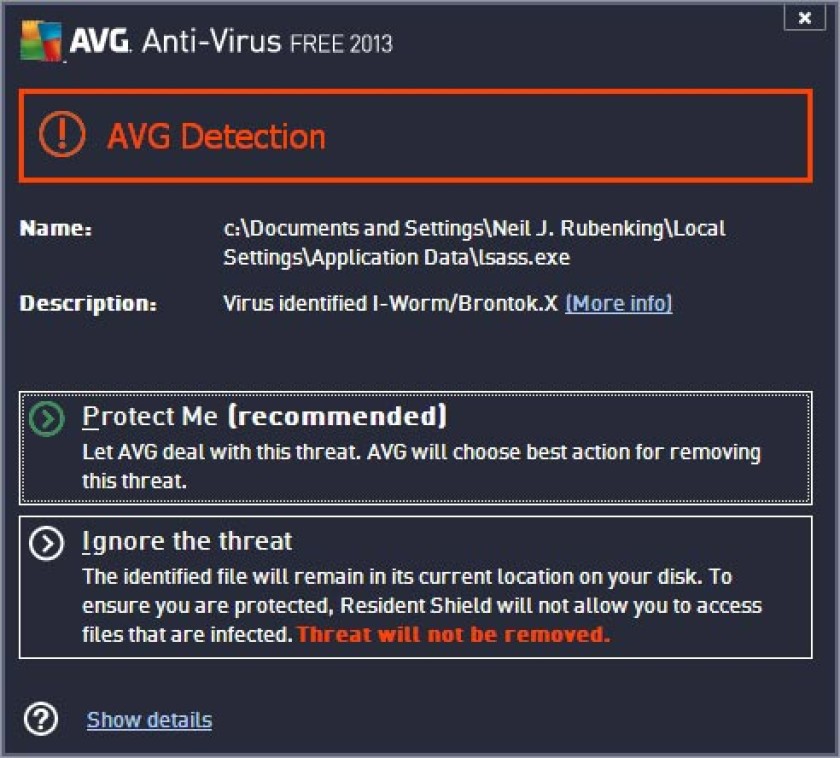Click the green arrow icon beside Protect Me
Screen dimensions: 840x758
click(47, 418)
